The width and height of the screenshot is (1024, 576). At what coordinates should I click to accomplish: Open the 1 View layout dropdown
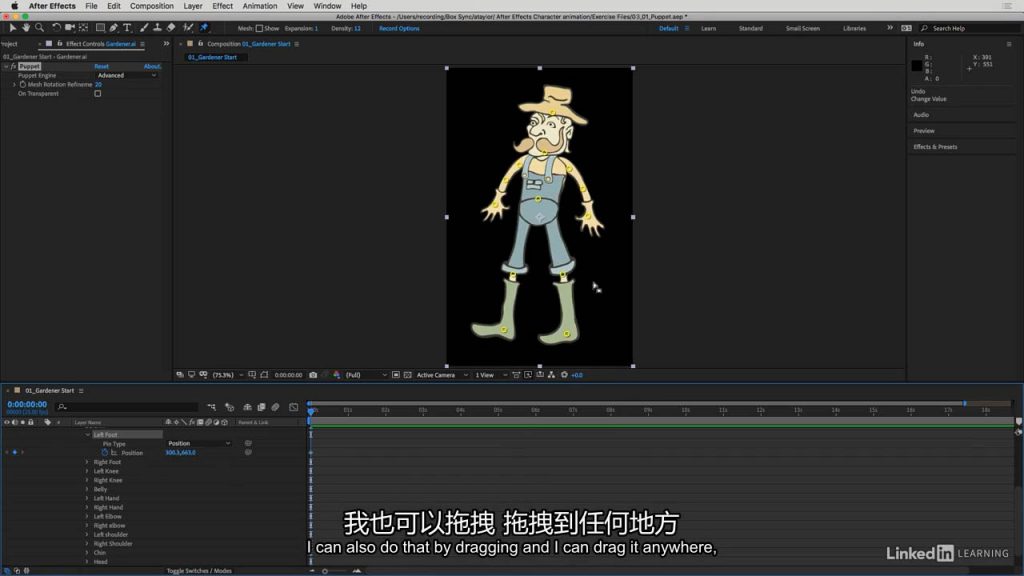pos(491,375)
